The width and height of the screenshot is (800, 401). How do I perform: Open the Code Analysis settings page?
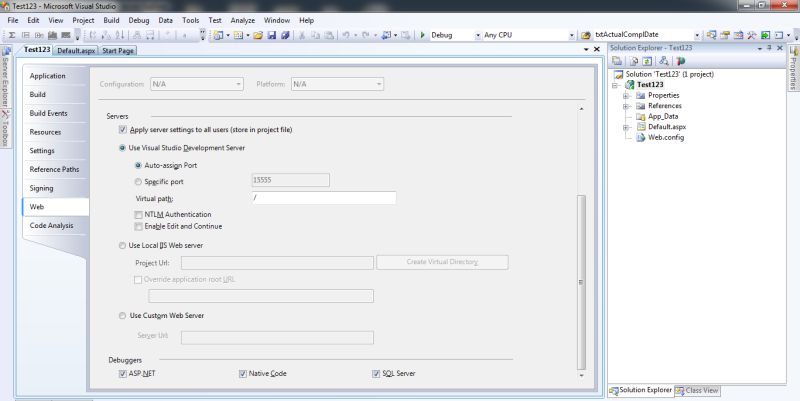click(52, 225)
